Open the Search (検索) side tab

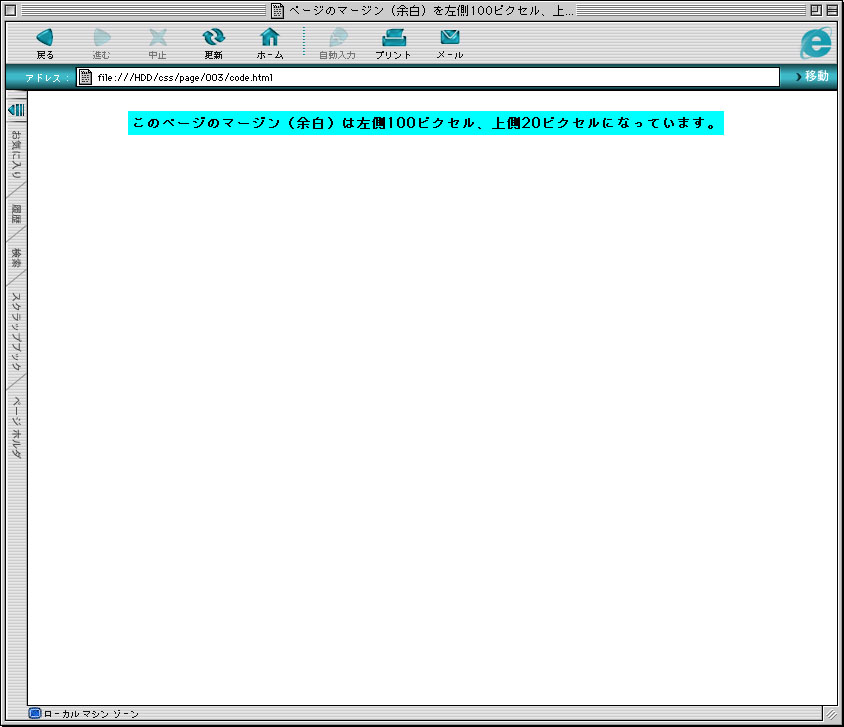coord(16,258)
